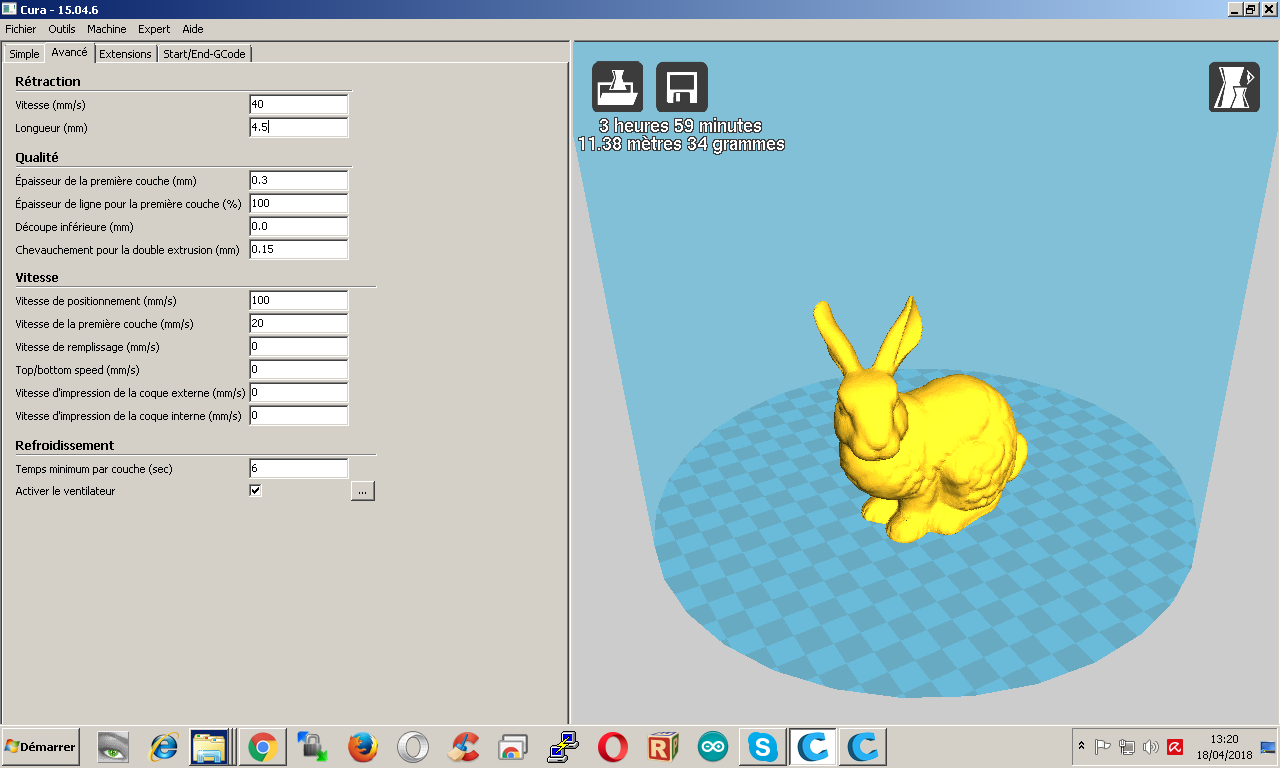Screen dimensions: 1280x768
Task: Click the Load model icon in the 3D view
Action: [x=617, y=87]
